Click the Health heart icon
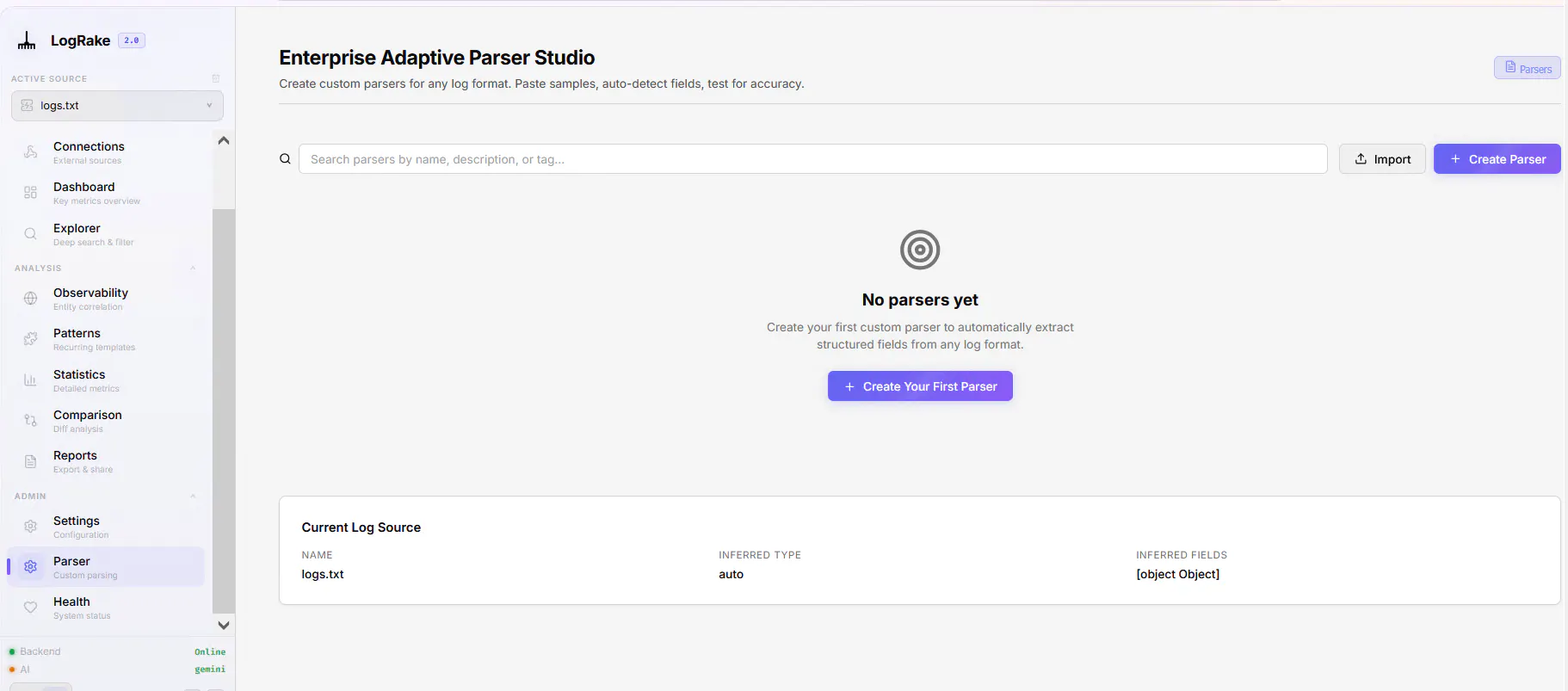The image size is (1568, 691). (30, 608)
